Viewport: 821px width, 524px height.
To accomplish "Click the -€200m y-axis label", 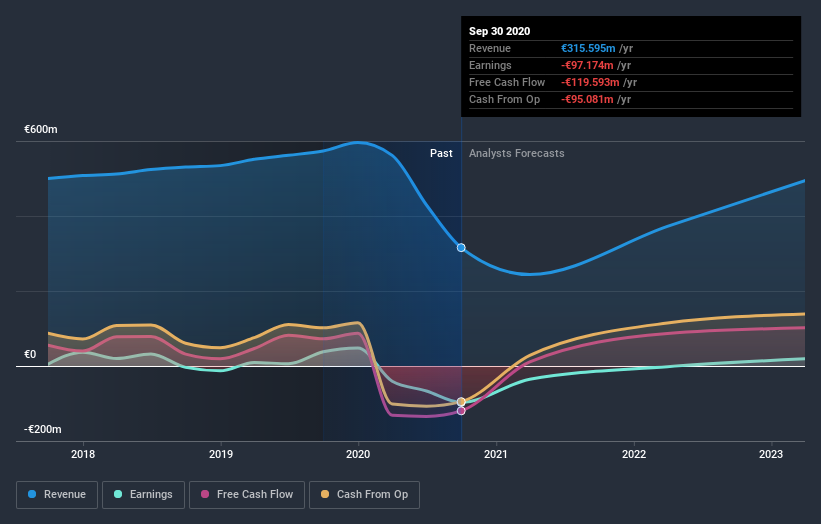I will (43, 429).
